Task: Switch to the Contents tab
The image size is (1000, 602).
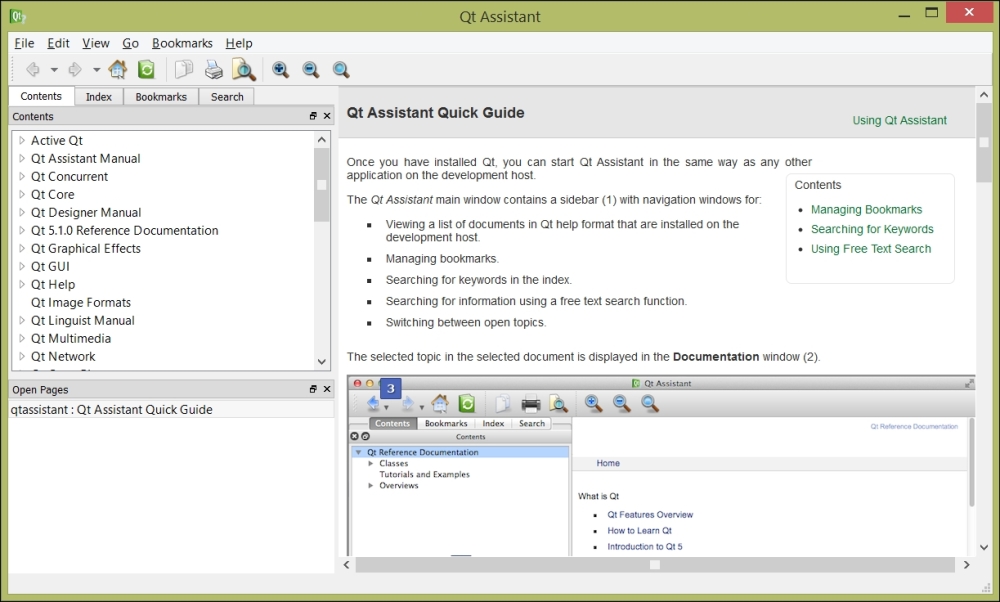Action: point(41,96)
